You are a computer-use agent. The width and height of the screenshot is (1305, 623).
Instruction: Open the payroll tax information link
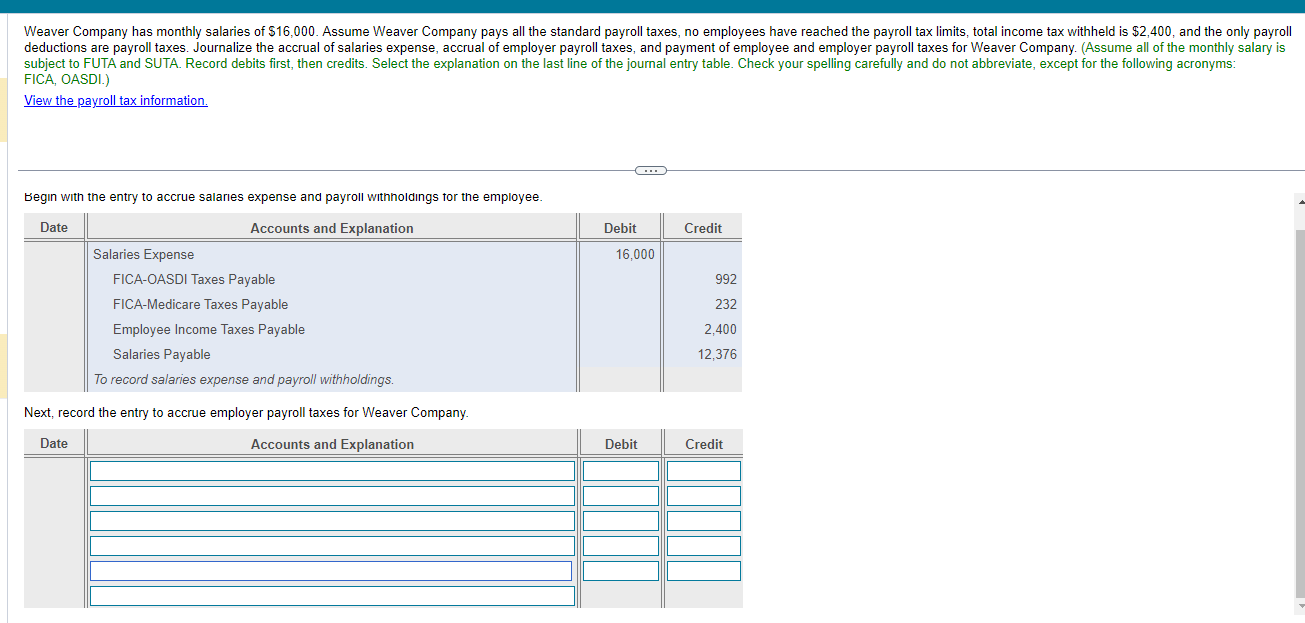coord(115,100)
